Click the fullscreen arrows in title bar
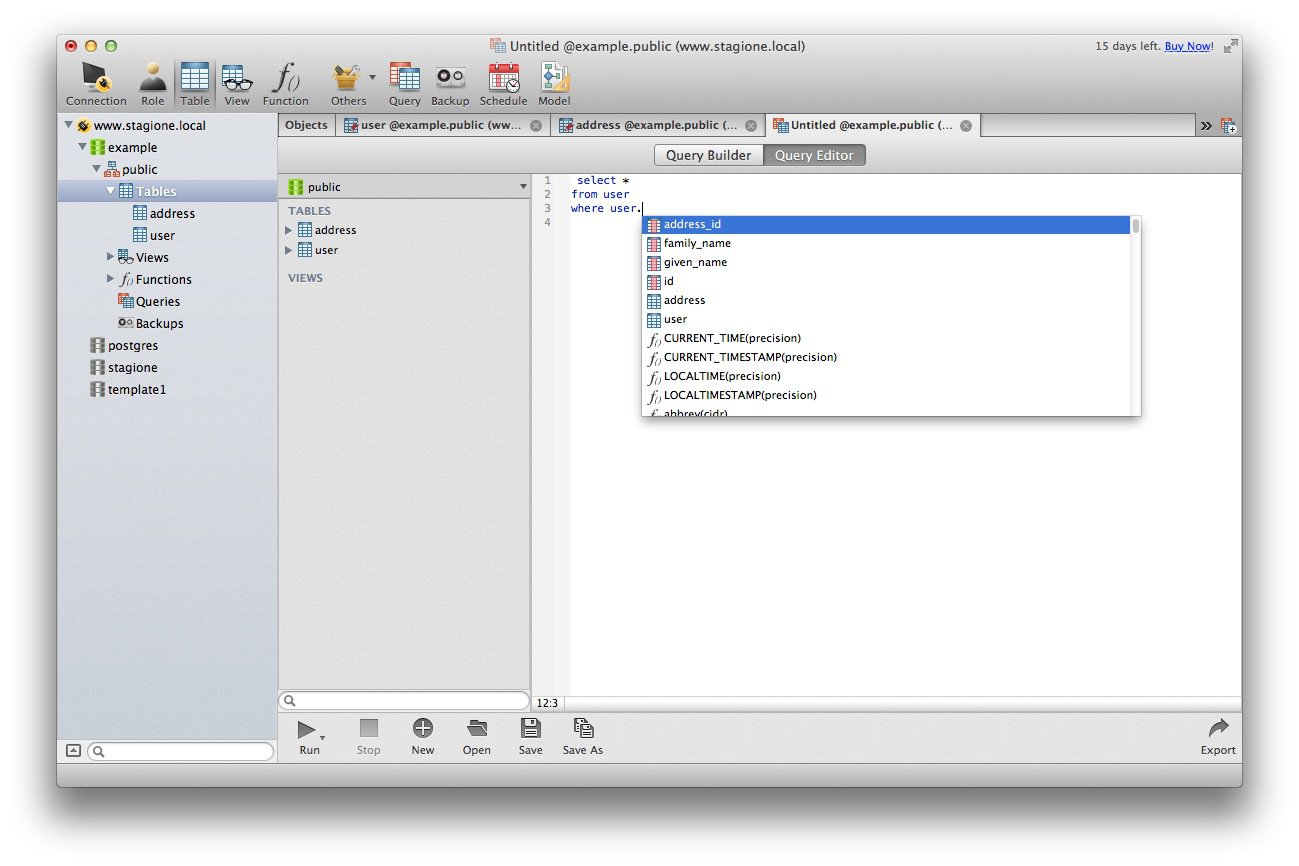The width and height of the screenshot is (1299, 866). tap(1230, 46)
